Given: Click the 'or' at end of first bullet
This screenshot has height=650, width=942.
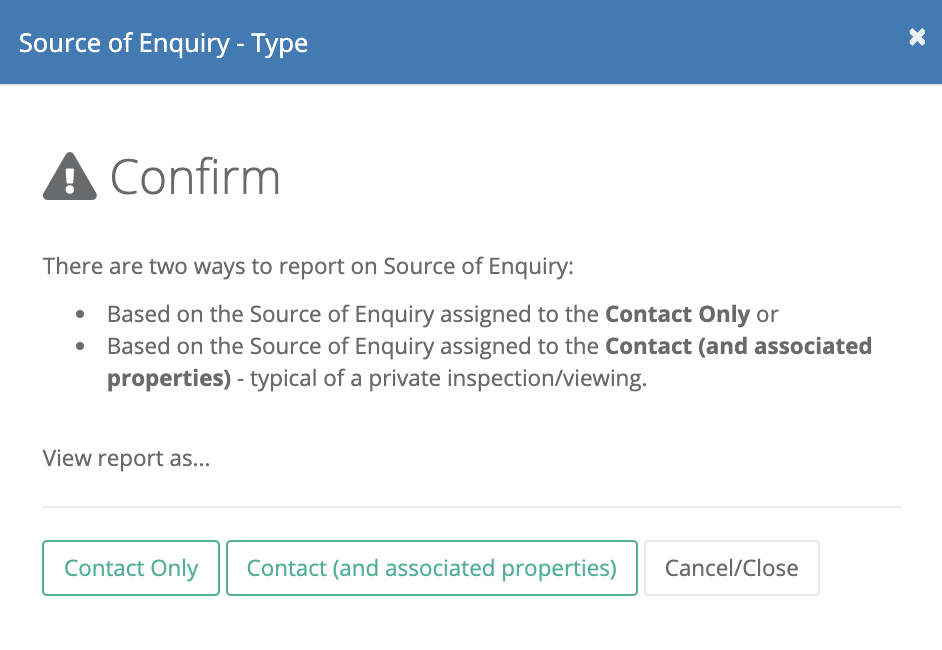Looking at the screenshot, I should coord(767,314).
